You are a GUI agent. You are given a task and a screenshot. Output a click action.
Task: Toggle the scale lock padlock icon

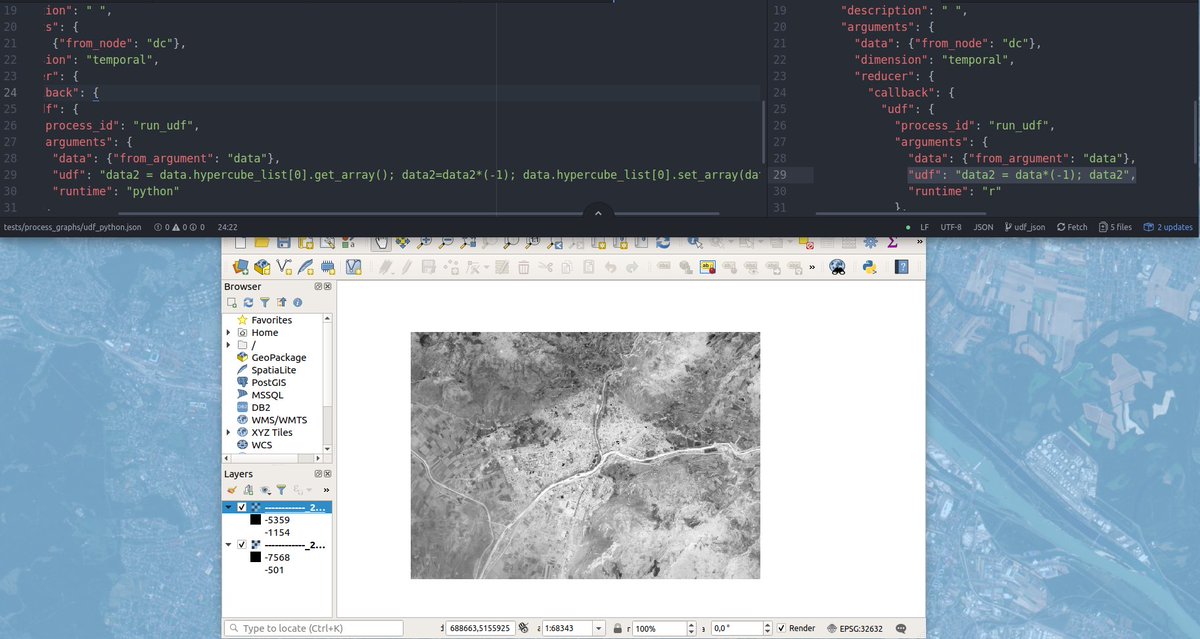pos(619,628)
